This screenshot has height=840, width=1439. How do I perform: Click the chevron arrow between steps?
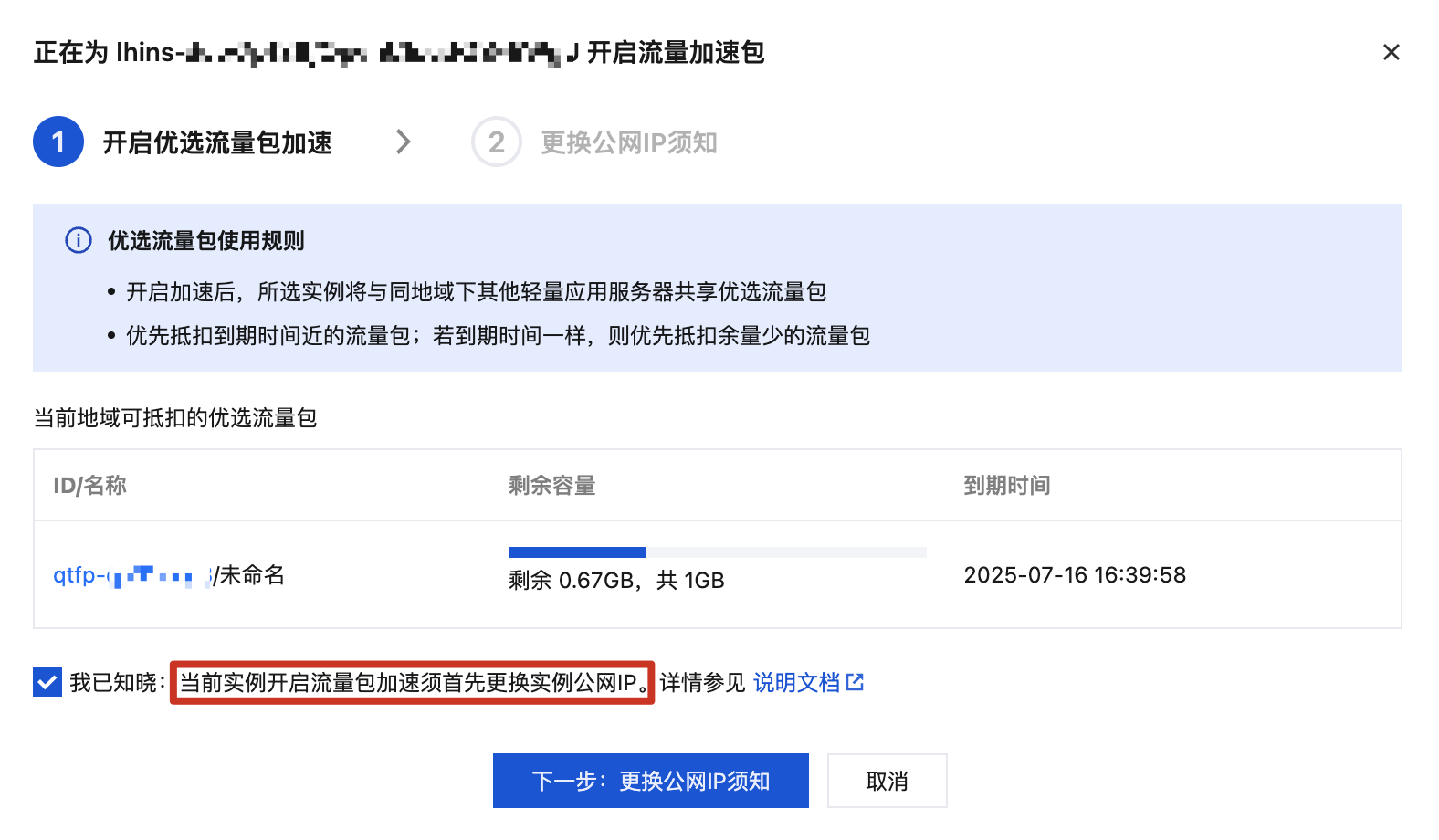point(403,142)
